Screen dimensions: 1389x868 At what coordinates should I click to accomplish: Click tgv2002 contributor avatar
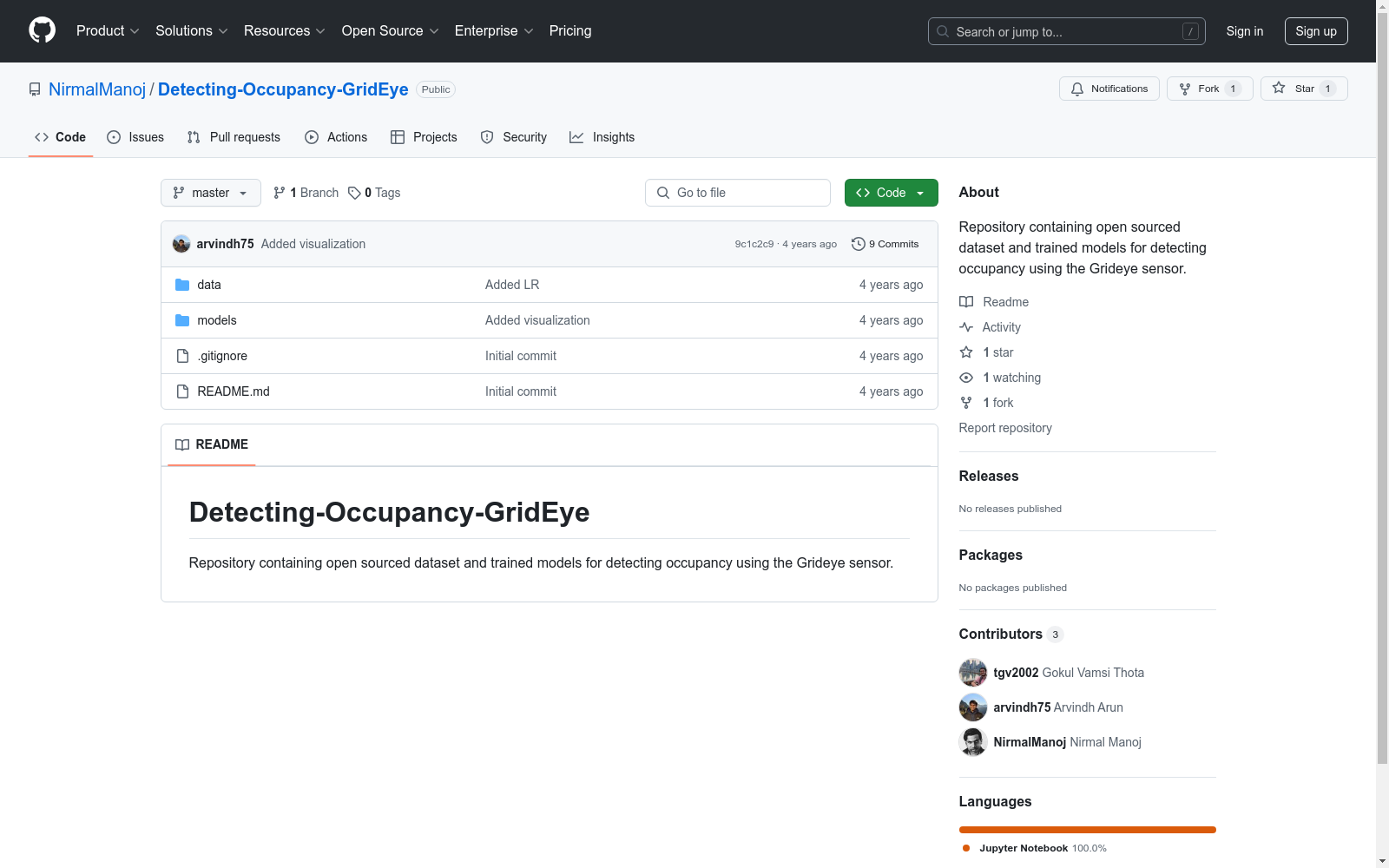tap(973, 673)
